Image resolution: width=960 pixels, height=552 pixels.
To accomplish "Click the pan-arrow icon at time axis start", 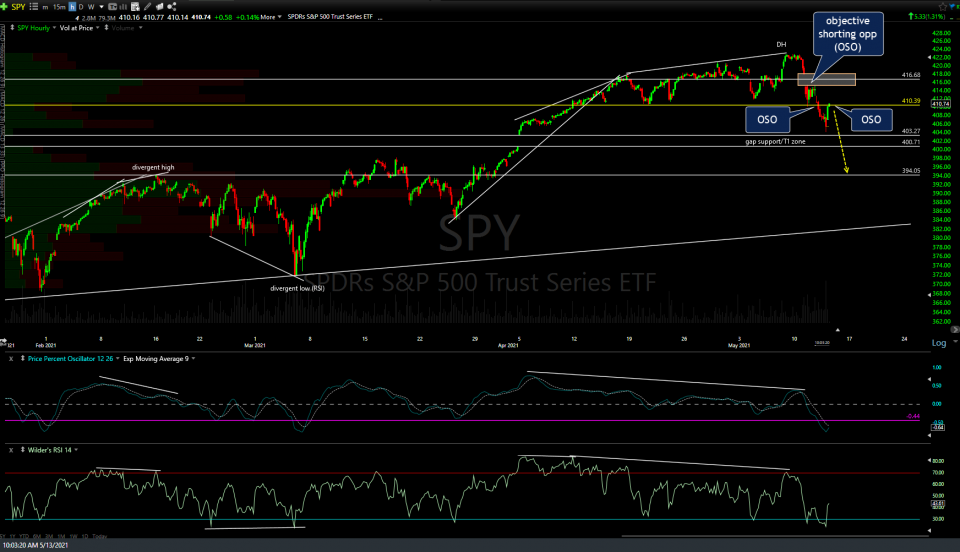I will [3, 341].
